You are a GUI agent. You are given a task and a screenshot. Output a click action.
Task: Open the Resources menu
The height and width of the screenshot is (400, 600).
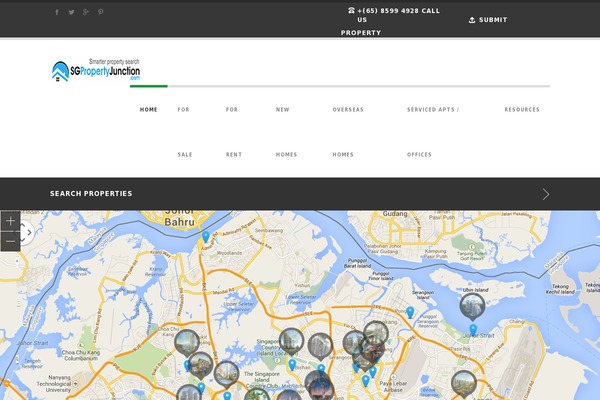click(522, 109)
